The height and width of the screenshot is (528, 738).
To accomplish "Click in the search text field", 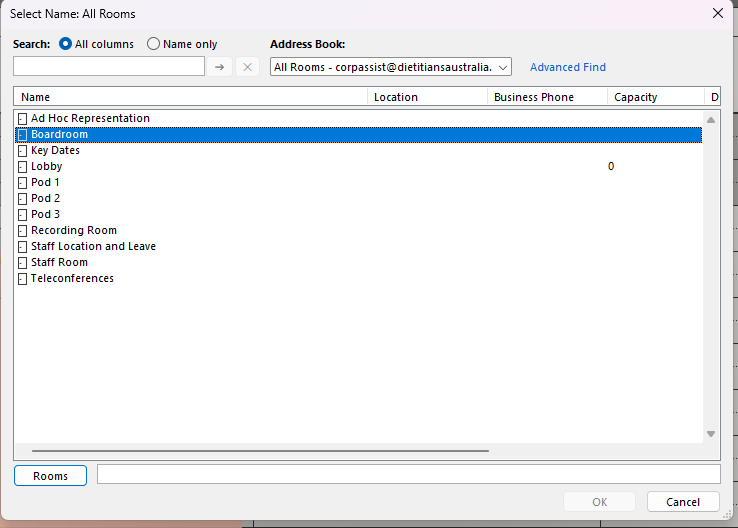I will pos(108,67).
